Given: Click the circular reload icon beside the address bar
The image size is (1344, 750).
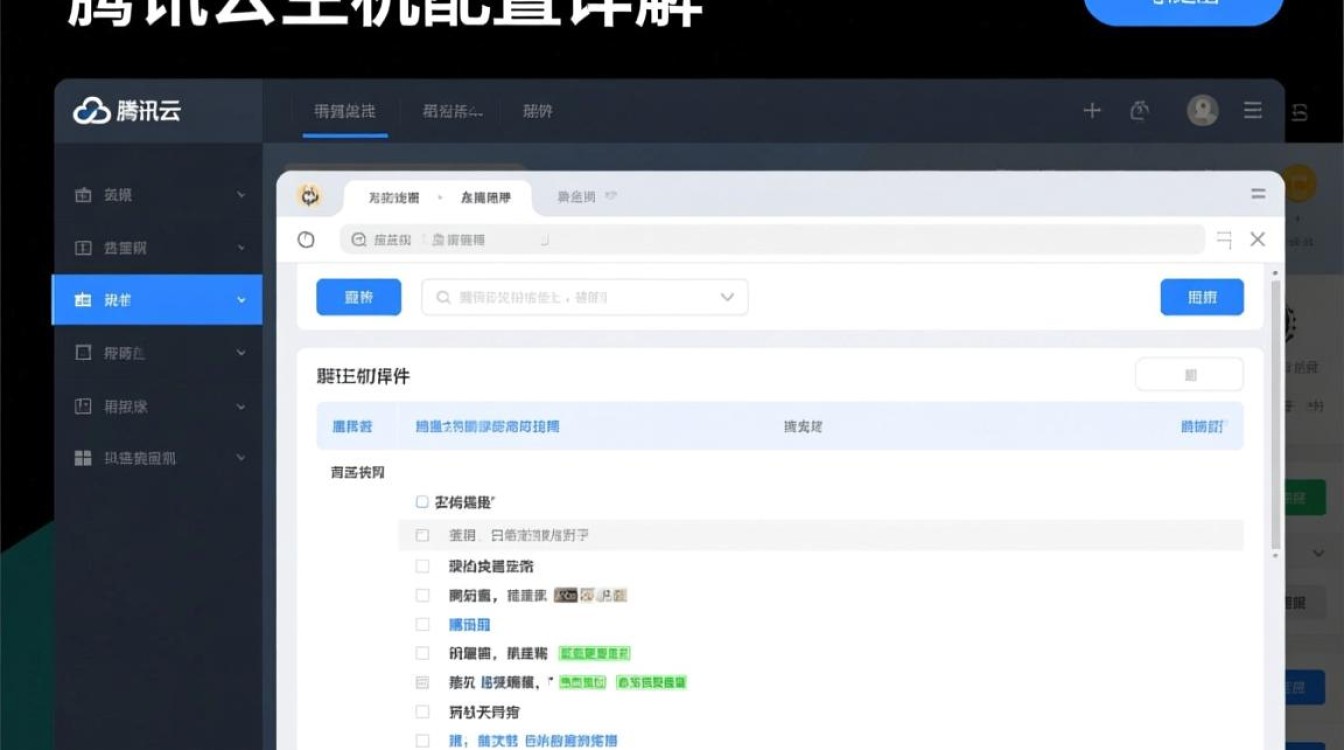Looking at the screenshot, I should (306, 240).
